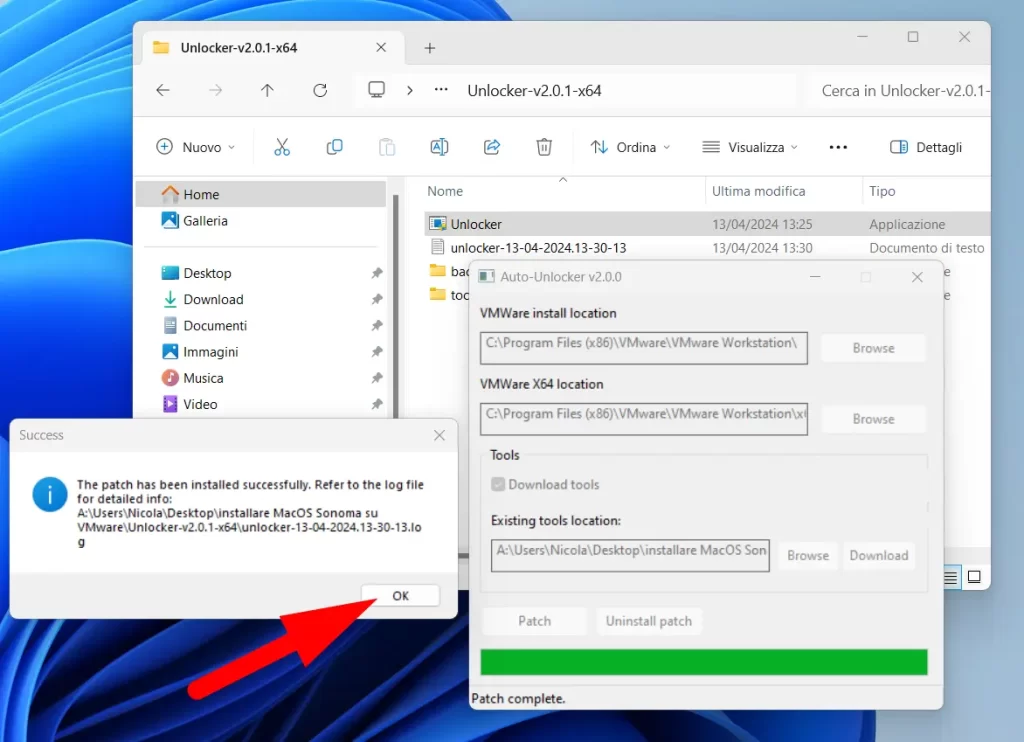Click OK in the Success dialog
1024x742 pixels.
click(x=400, y=596)
